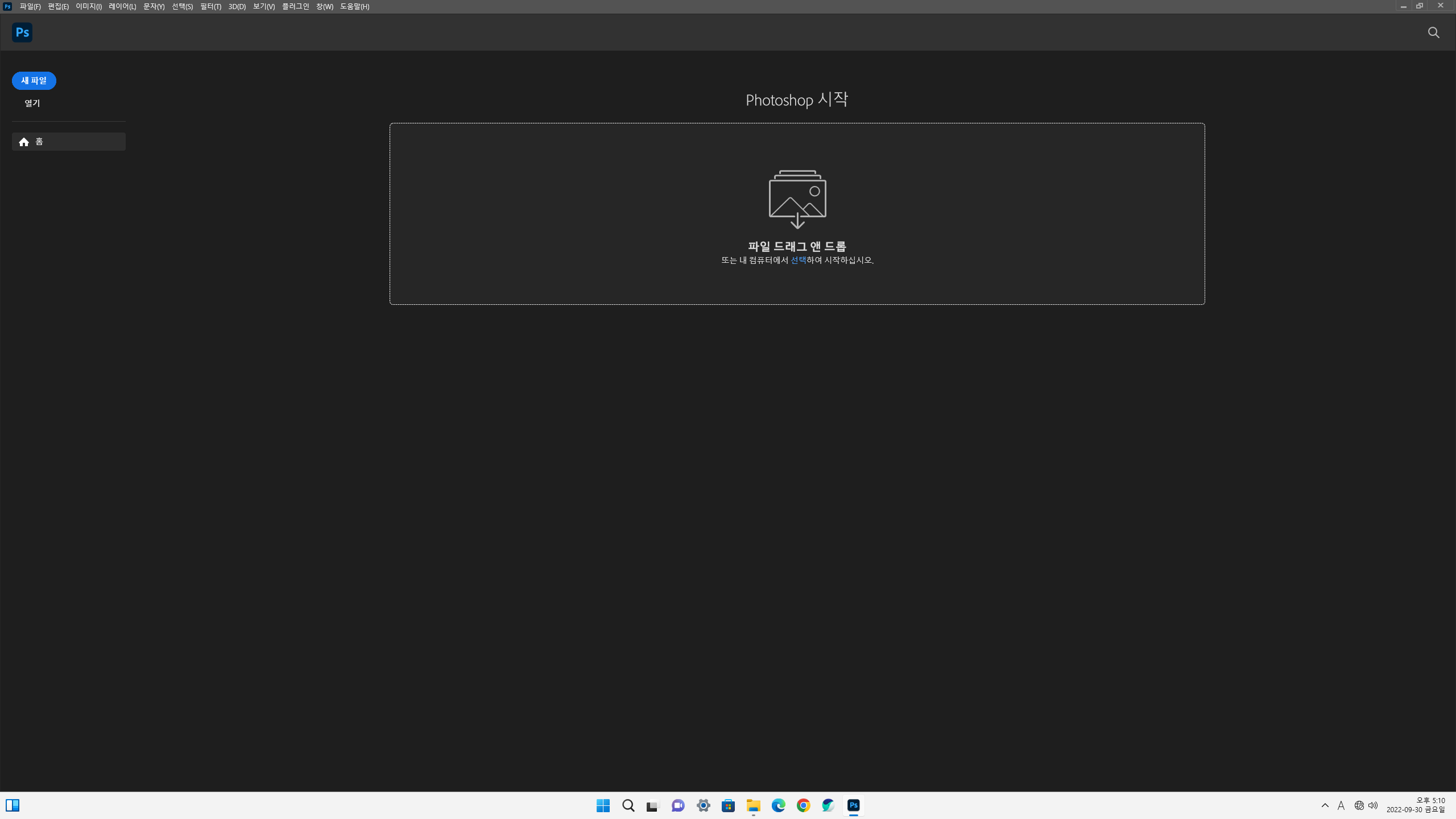Open the 파일(F) menu
The height and width of the screenshot is (819, 1456).
coord(30,6)
